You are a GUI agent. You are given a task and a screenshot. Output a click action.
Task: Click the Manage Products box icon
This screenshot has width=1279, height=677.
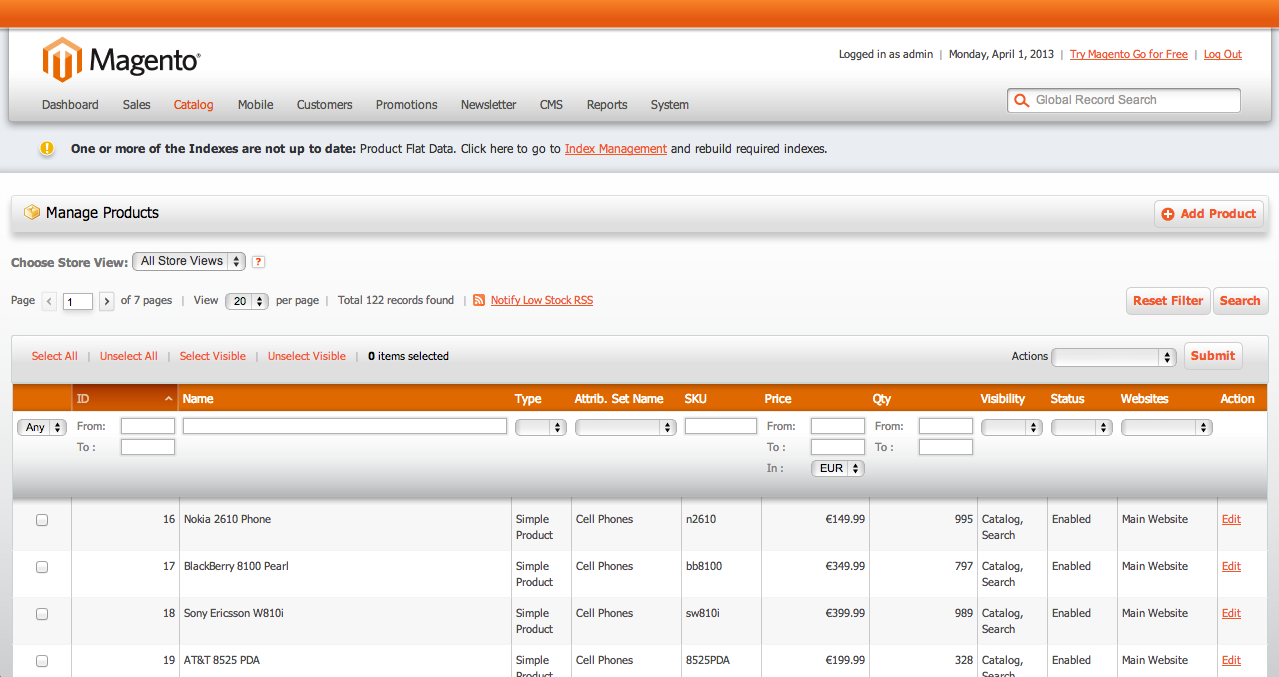coord(32,213)
